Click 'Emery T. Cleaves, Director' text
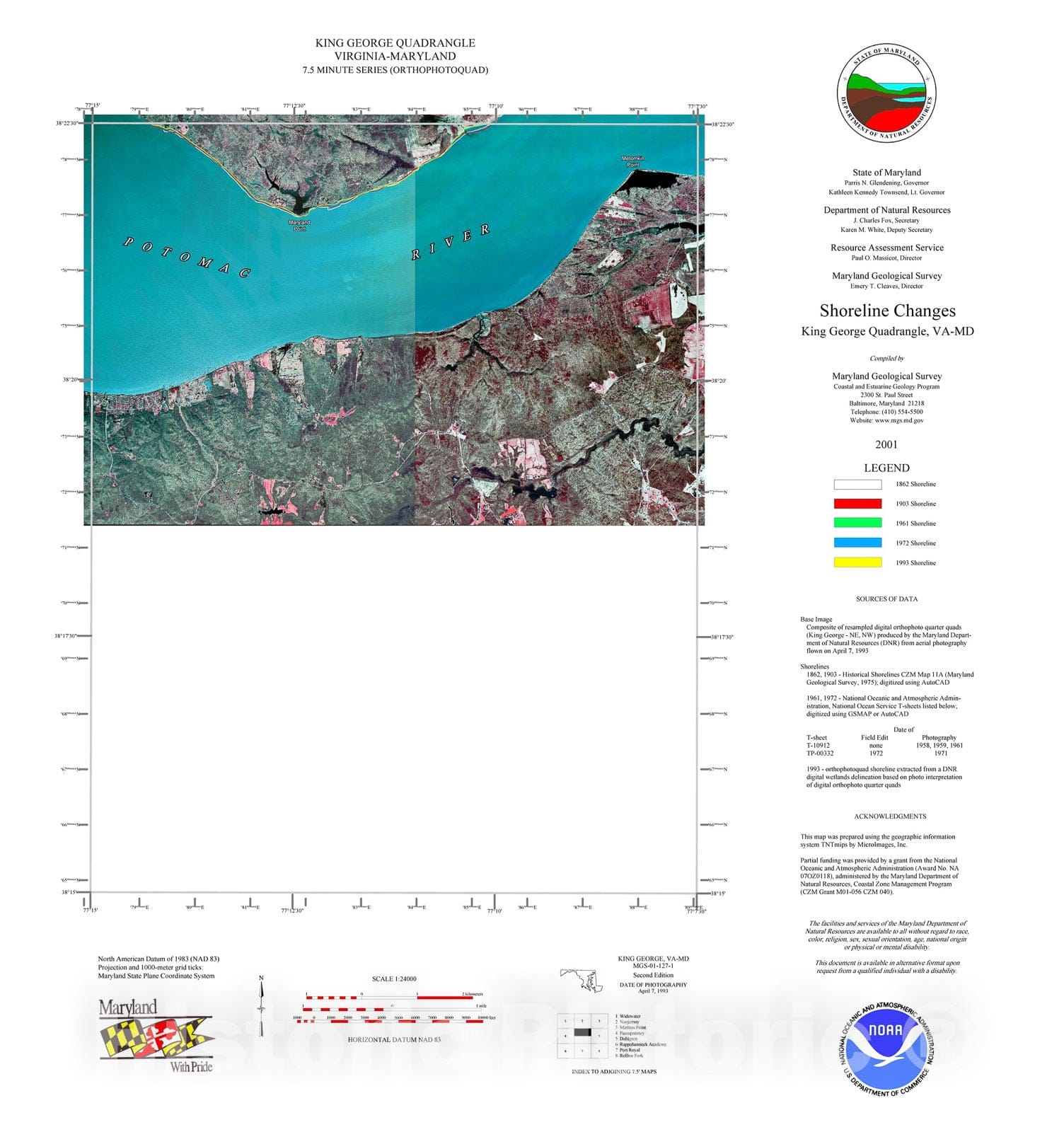The height and width of the screenshot is (1132, 1064). pos(886,287)
